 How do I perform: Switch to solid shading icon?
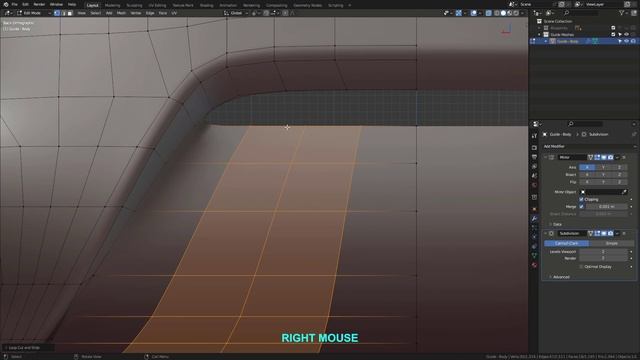point(503,13)
